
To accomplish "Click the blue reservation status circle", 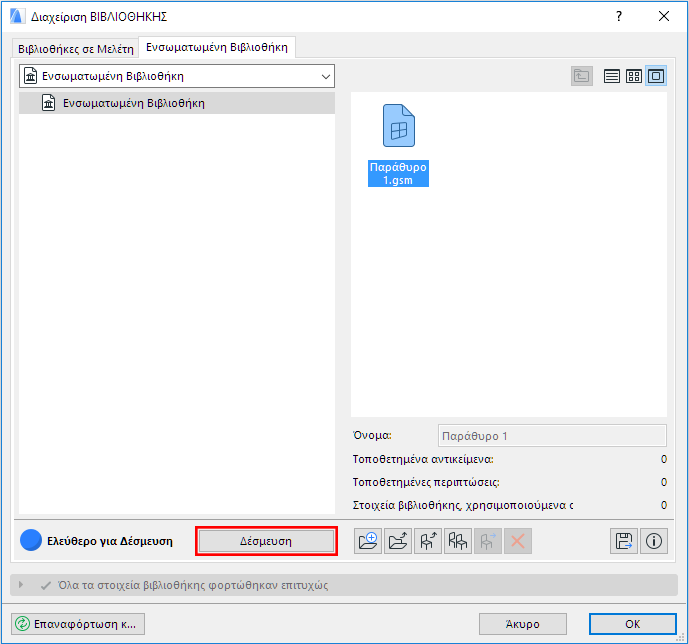I will 31,541.
